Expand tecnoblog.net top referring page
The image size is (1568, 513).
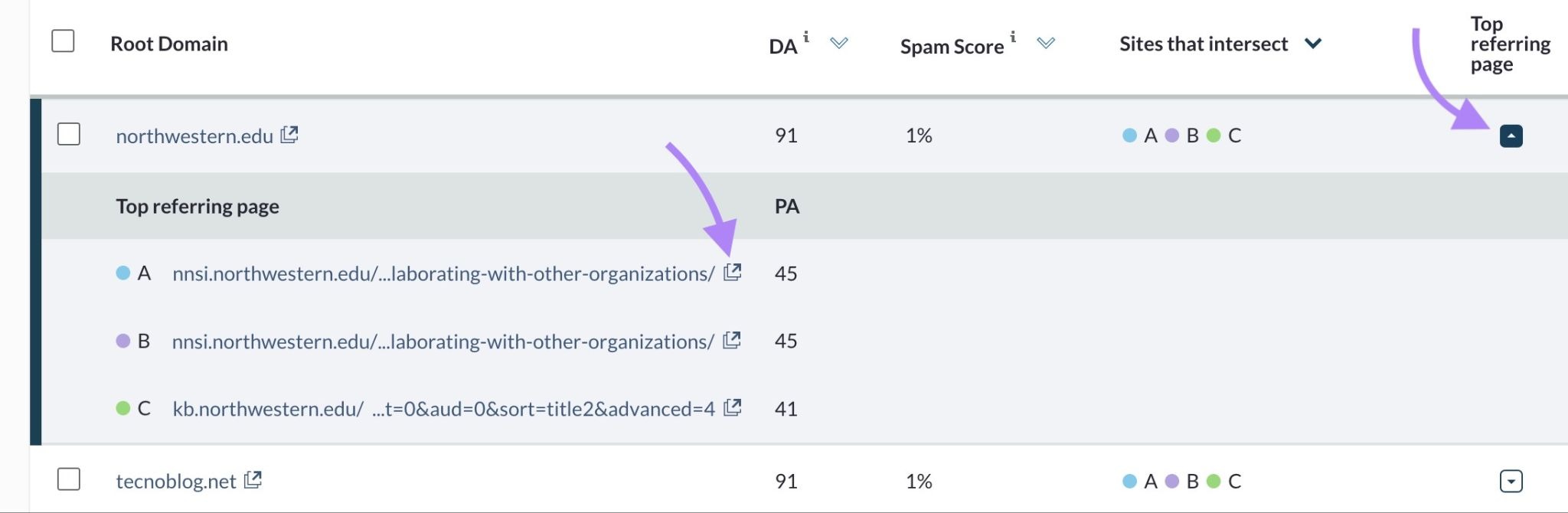[1511, 481]
